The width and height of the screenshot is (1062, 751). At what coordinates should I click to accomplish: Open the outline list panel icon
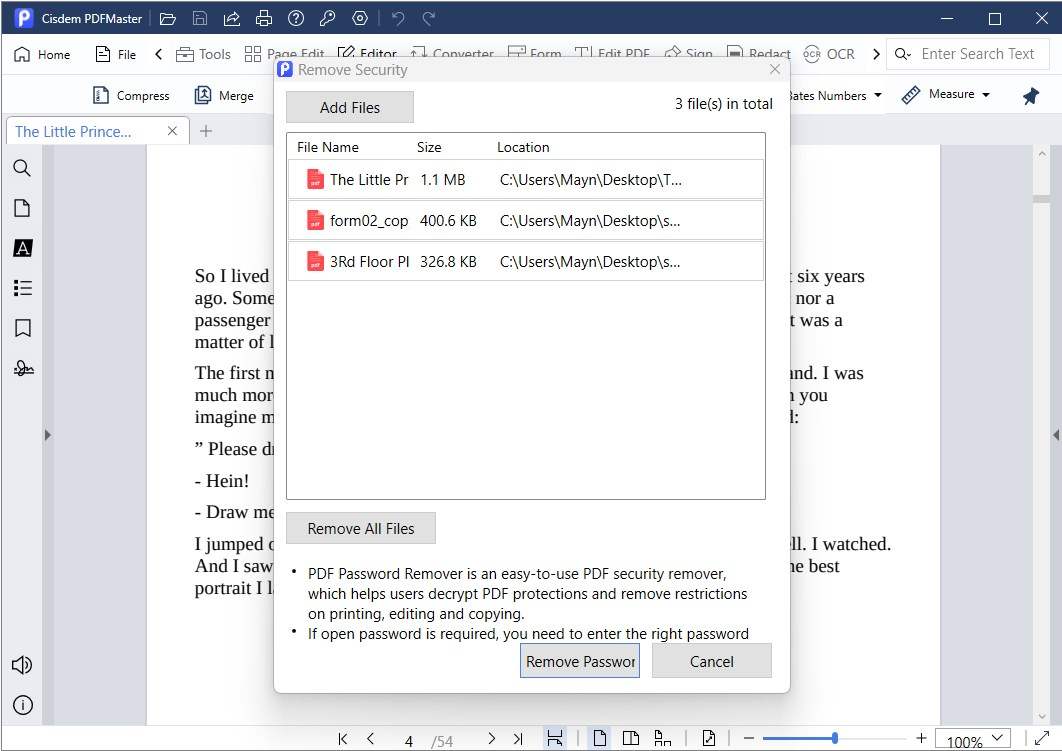(x=22, y=288)
